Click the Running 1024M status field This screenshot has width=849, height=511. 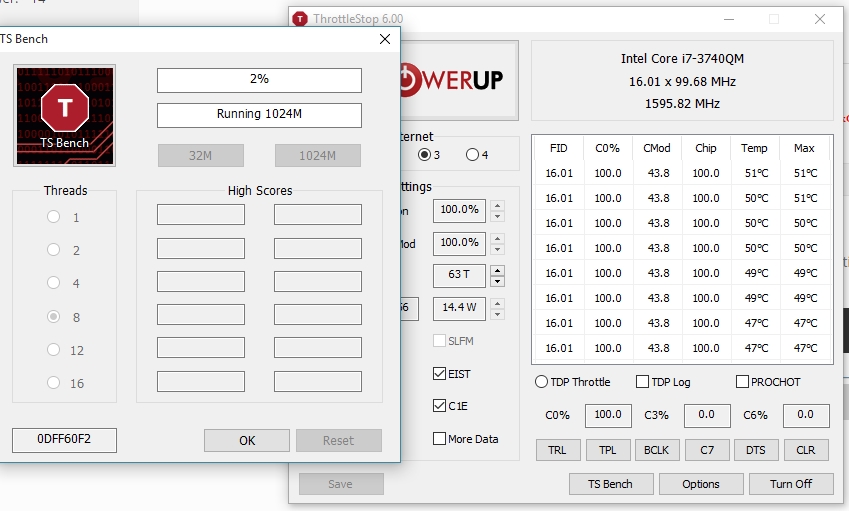pyautogui.click(x=259, y=115)
